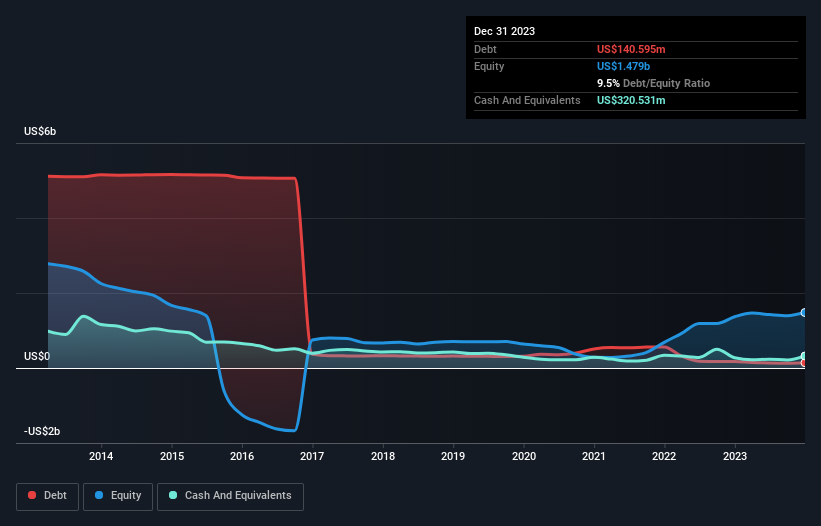Select the teal Cash endpoint marker at chart edge
Viewport: 821px width, 526px height.
(804, 356)
